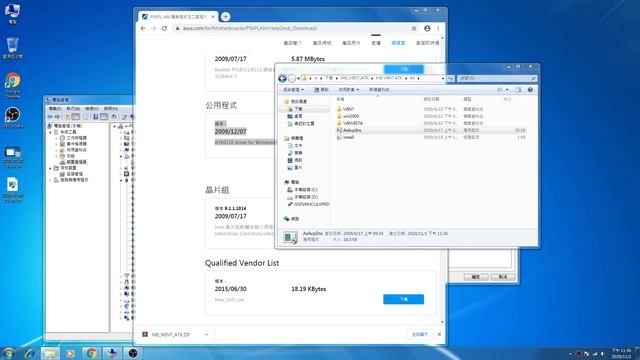Go back in the Explorer window

(x=282, y=78)
